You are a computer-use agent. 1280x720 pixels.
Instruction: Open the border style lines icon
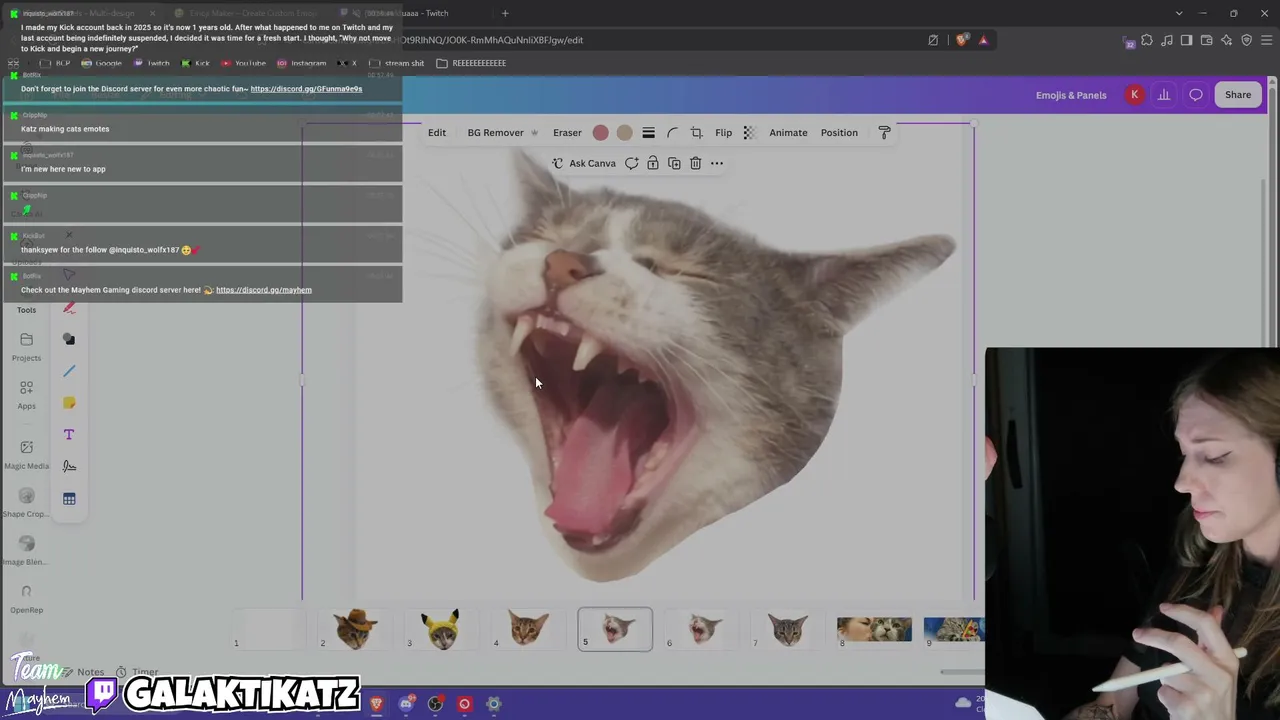[648, 133]
